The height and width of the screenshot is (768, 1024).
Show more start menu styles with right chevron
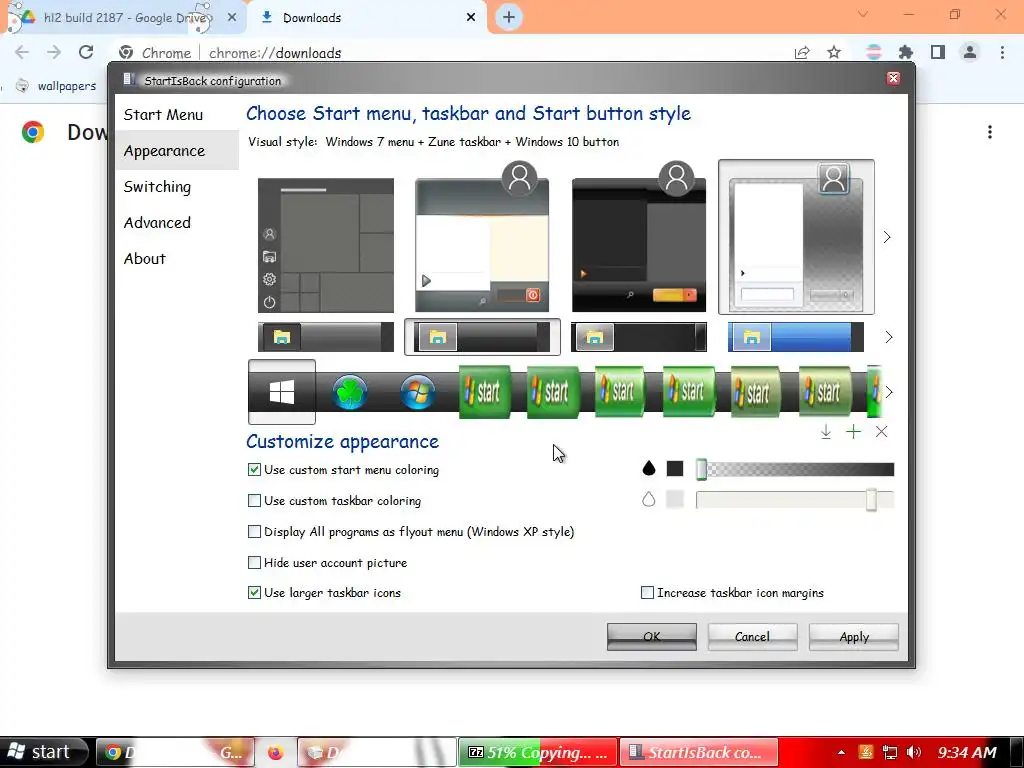click(887, 237)
